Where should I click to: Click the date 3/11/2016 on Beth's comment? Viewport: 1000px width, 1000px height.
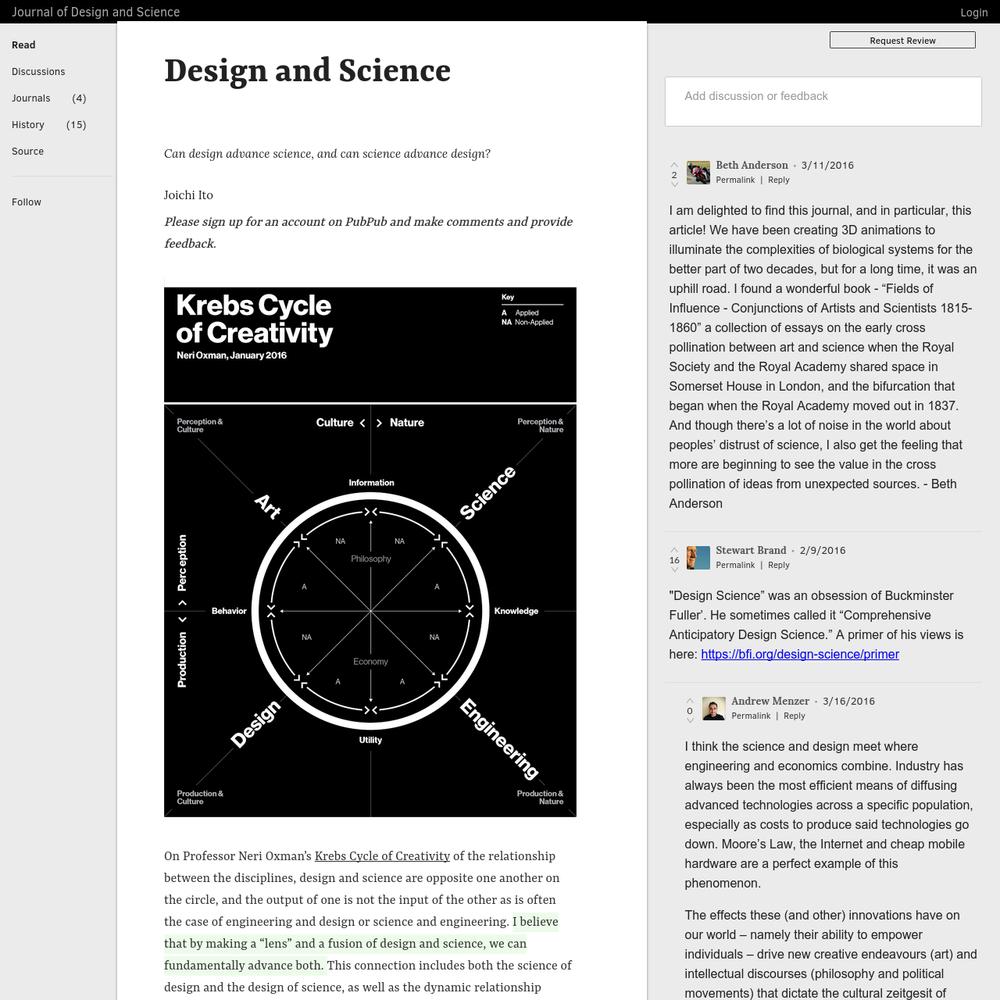(827, 165)
